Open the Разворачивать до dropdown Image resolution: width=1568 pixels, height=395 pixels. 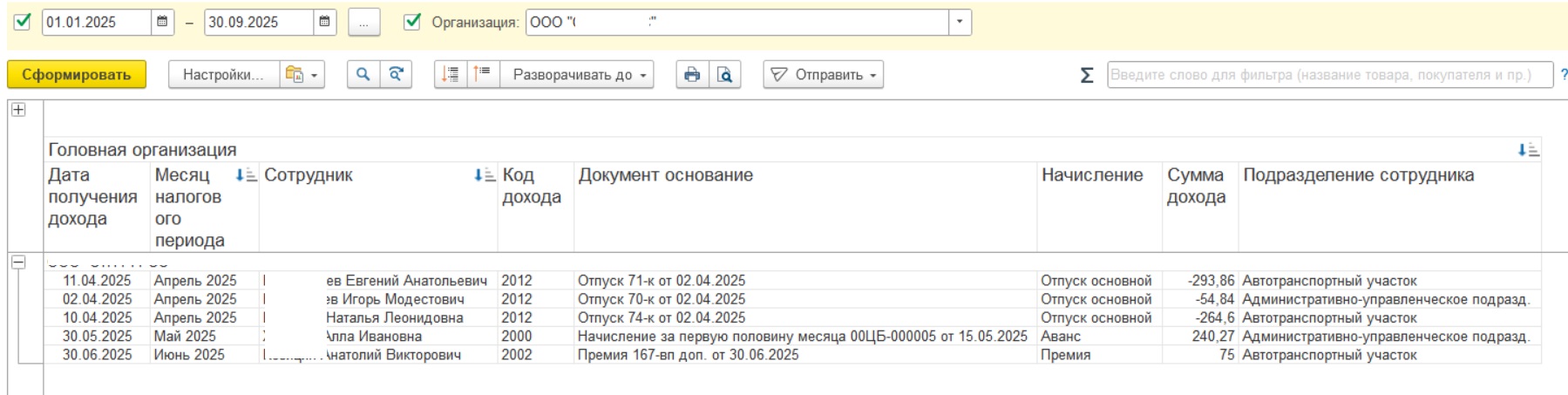580,75
